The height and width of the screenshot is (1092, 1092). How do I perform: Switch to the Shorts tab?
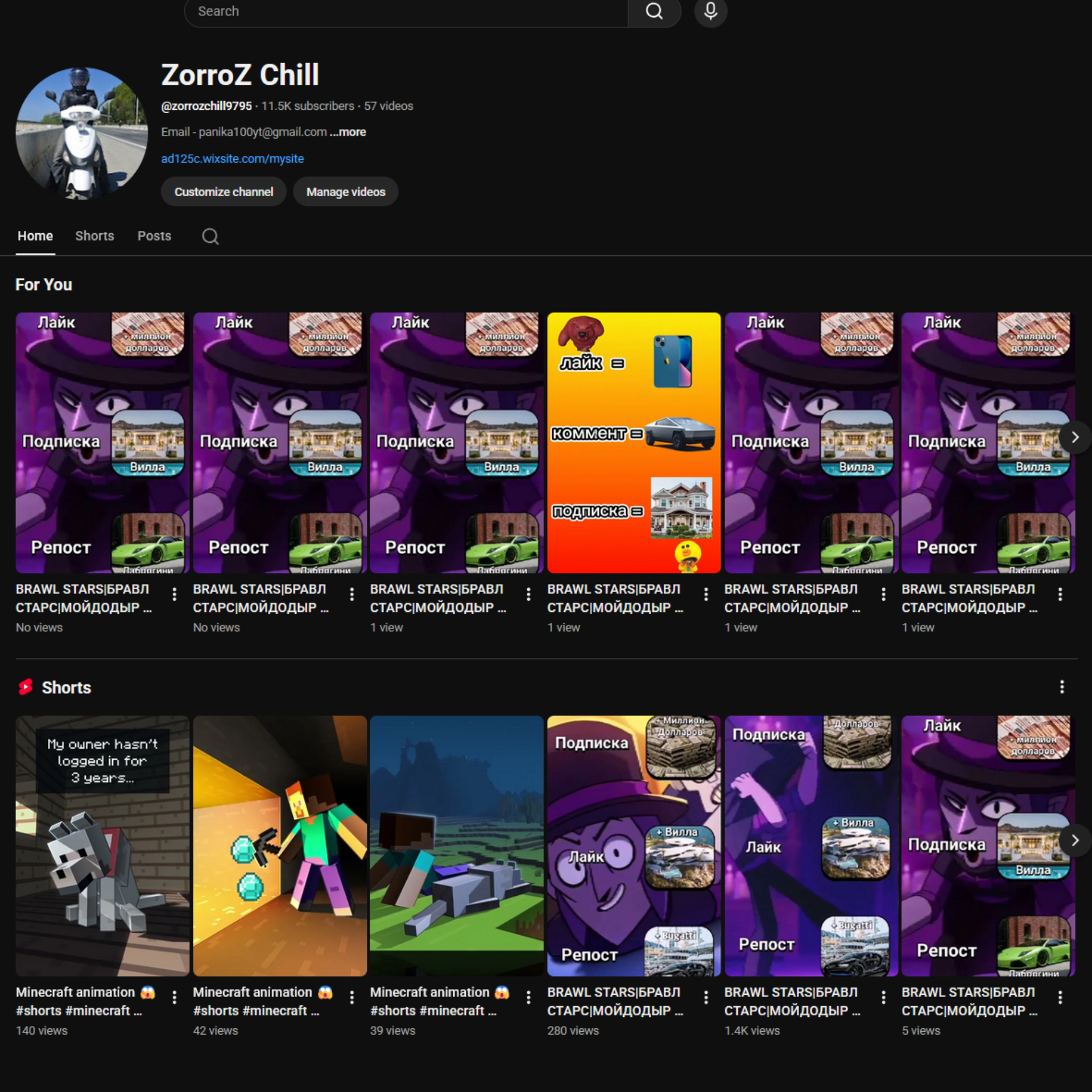(94, 236)
